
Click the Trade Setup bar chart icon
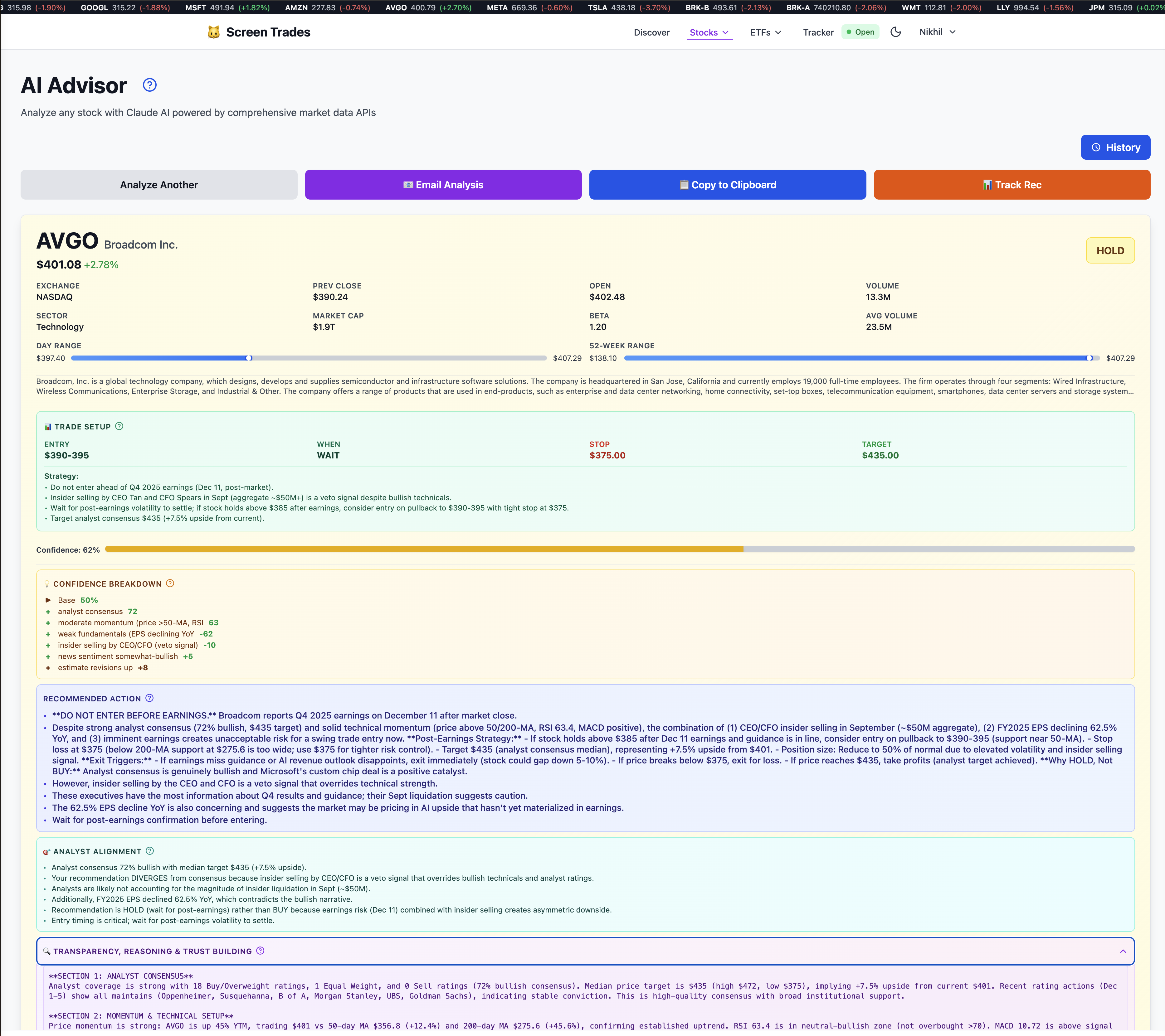click(x=48, y=427)
